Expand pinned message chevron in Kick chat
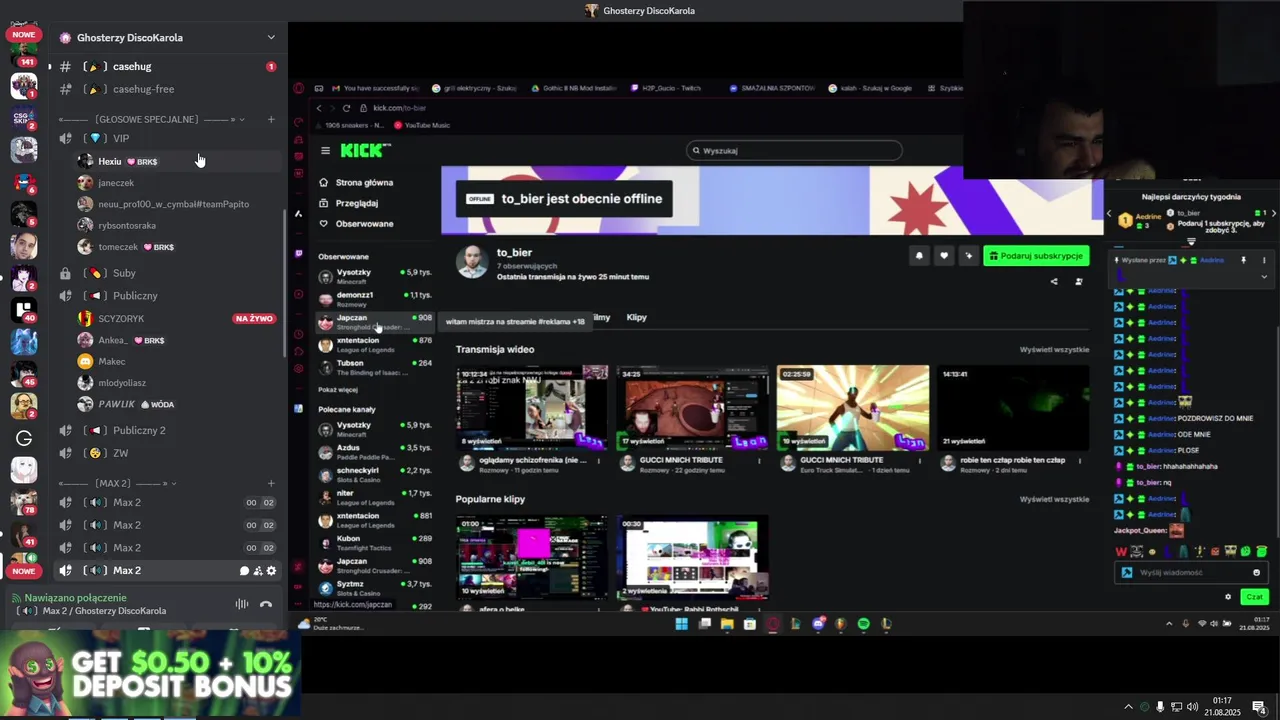Image resolution: width=1280 pixels, height=720 pixels. tap(1264, 277)
